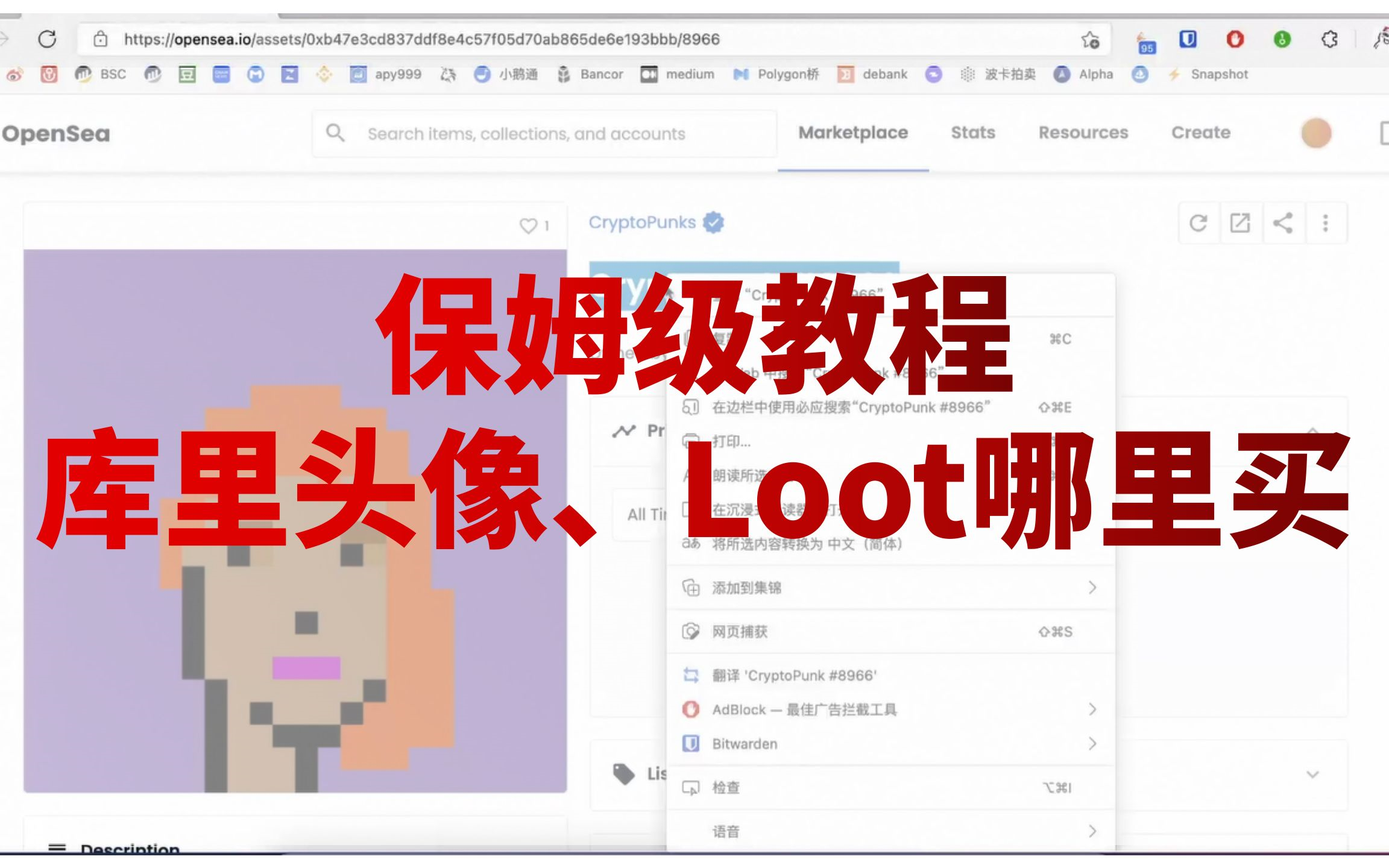Image resolution: width=1389 pixels, height=868 pixels.
Task: Choose 将所选内容转换为 中文（简体） menu entry
Action: tap(890, 544)
